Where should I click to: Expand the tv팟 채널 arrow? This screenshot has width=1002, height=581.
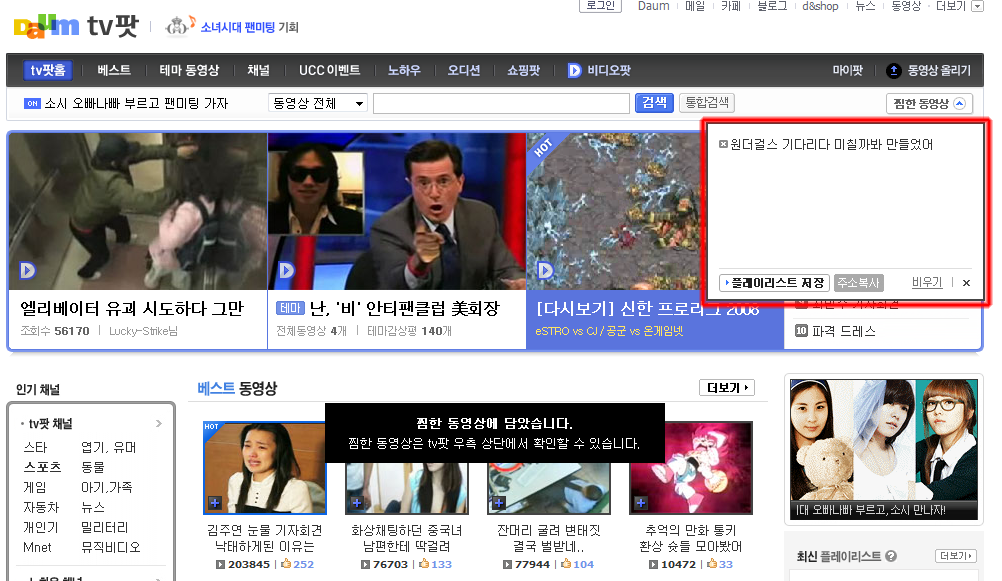pyautogui.click(x=158, y=423)
